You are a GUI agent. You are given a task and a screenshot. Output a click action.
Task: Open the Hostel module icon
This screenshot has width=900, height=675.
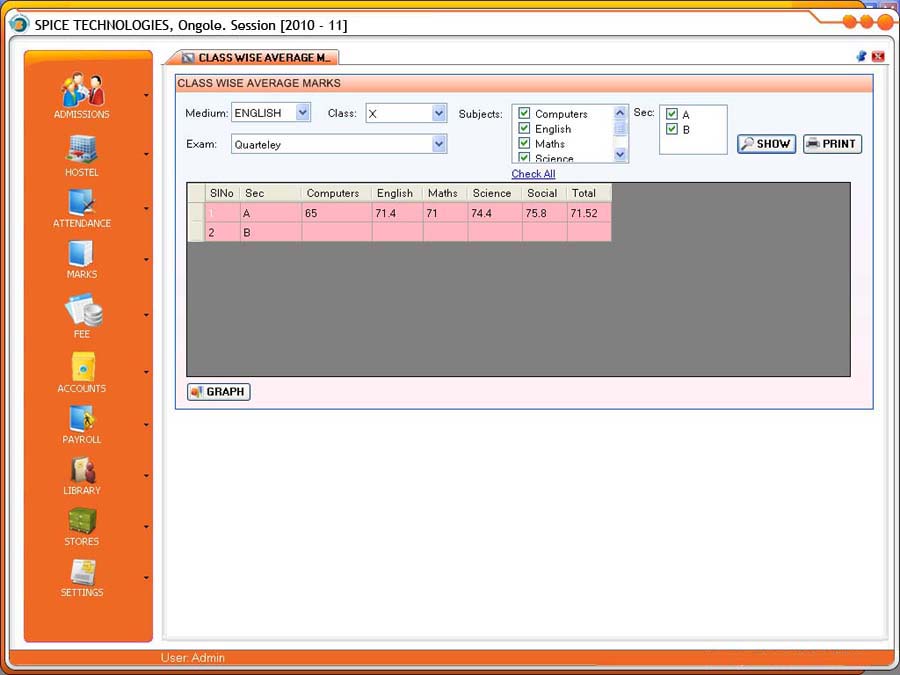[82, 150]
